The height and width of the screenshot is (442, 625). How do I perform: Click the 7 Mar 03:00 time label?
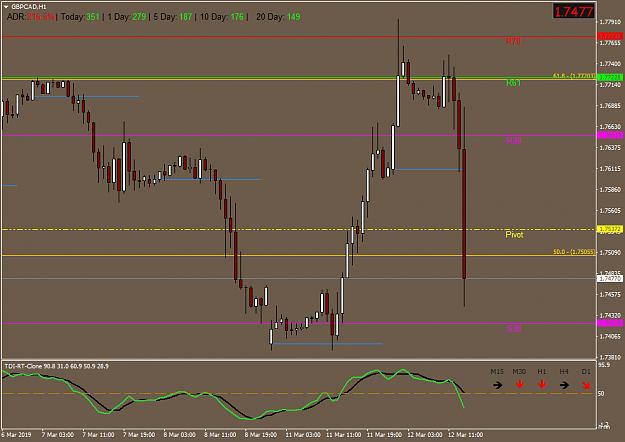[x=57, y=434]
